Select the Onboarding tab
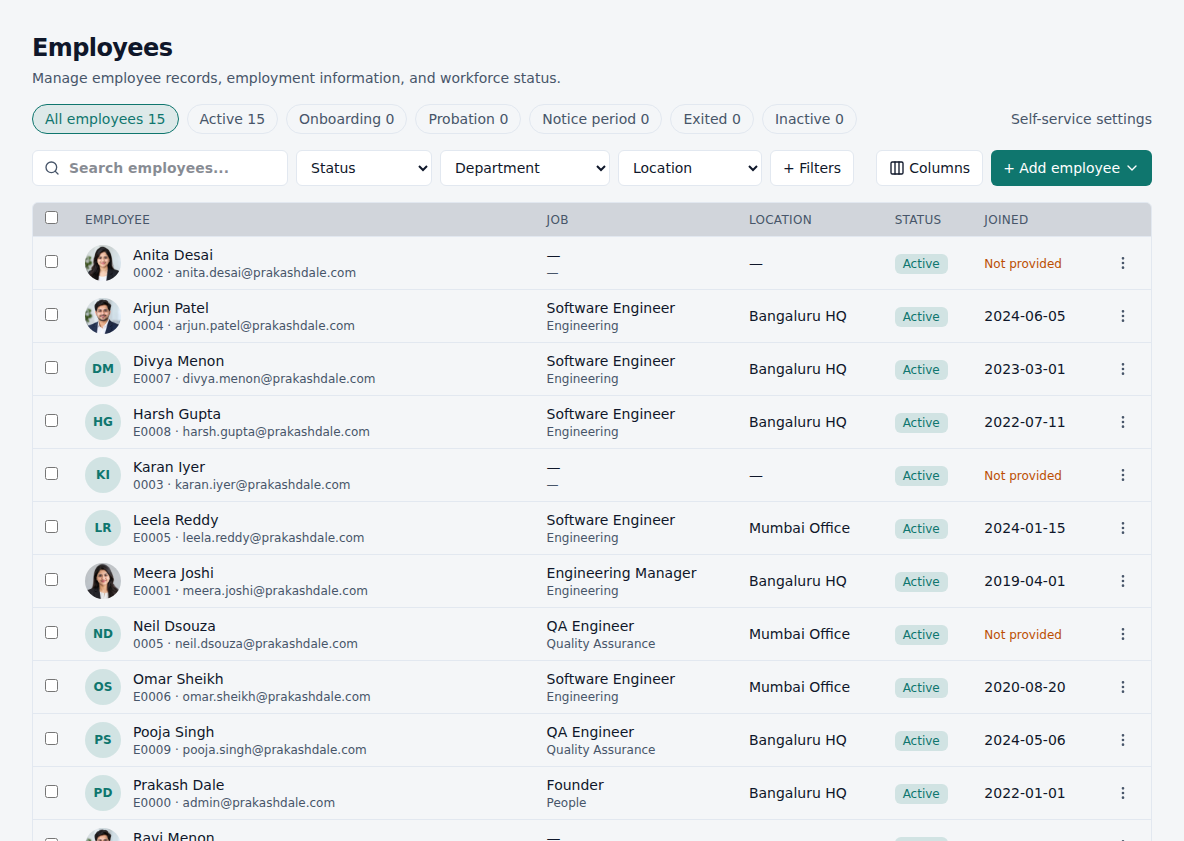This screenshot has width=1184, height=841. pyautogui.click(x=347, y=119)
